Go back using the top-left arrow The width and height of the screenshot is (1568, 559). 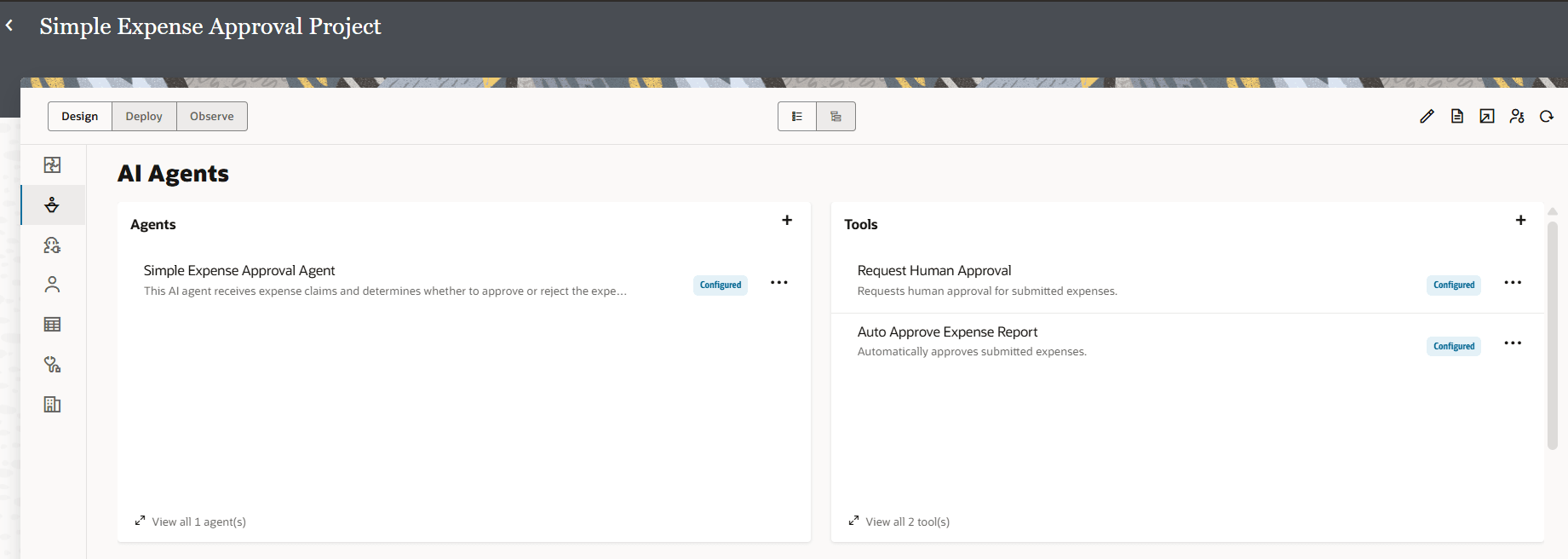pos(9,26)
